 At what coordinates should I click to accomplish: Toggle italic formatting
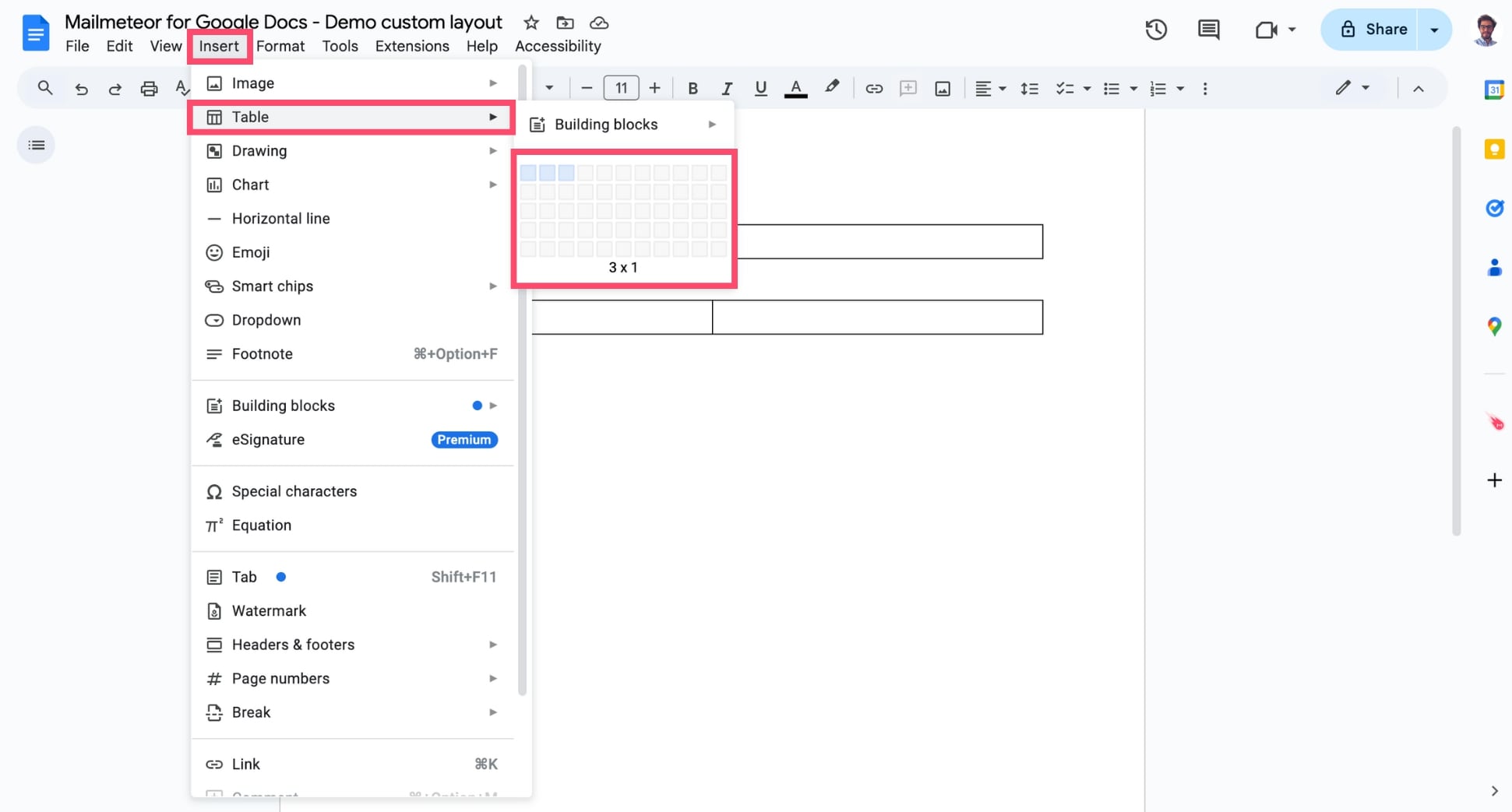[727, 89]
